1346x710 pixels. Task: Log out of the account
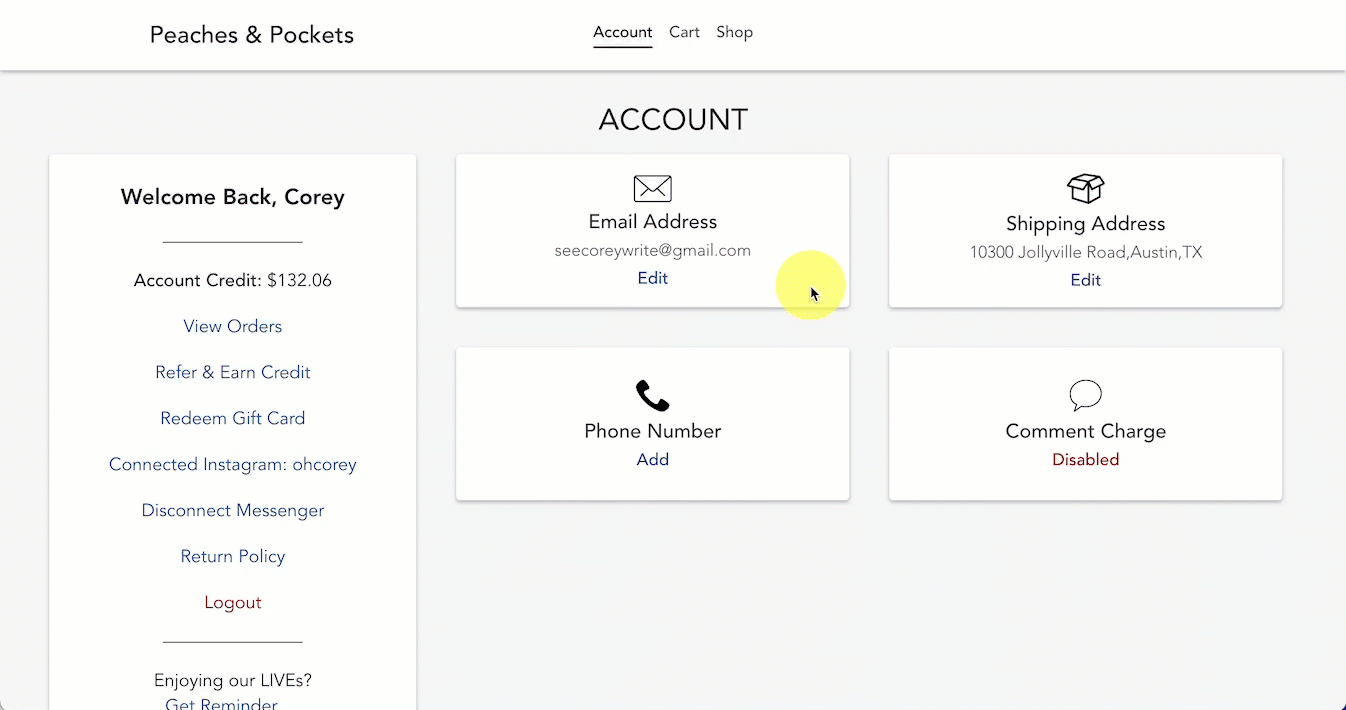tap(232, 602)
